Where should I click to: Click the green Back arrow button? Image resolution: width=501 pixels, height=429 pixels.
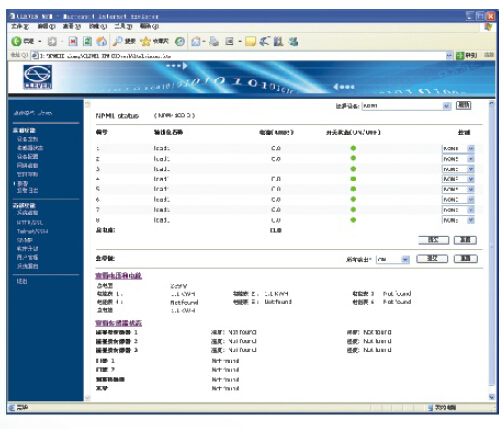pos(16,41)
